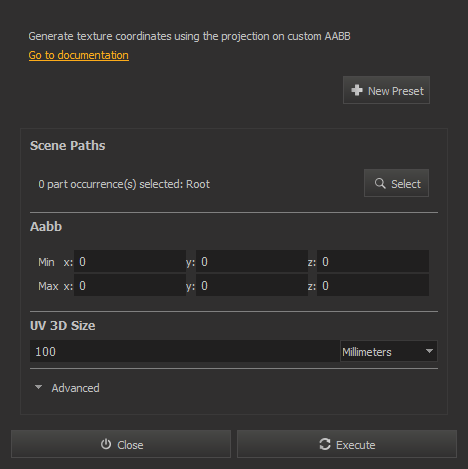This screenshot has height=469, width=468.
Task: Click the Select text of the scene paths button
Action: [406, 184]
